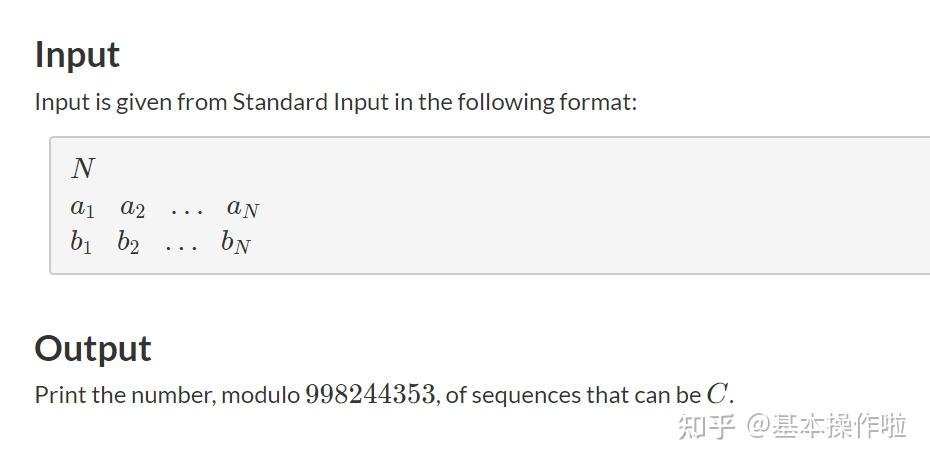Click the a₁ term in the format block
This screenshot has height=464, width=930.
point(82,208)
